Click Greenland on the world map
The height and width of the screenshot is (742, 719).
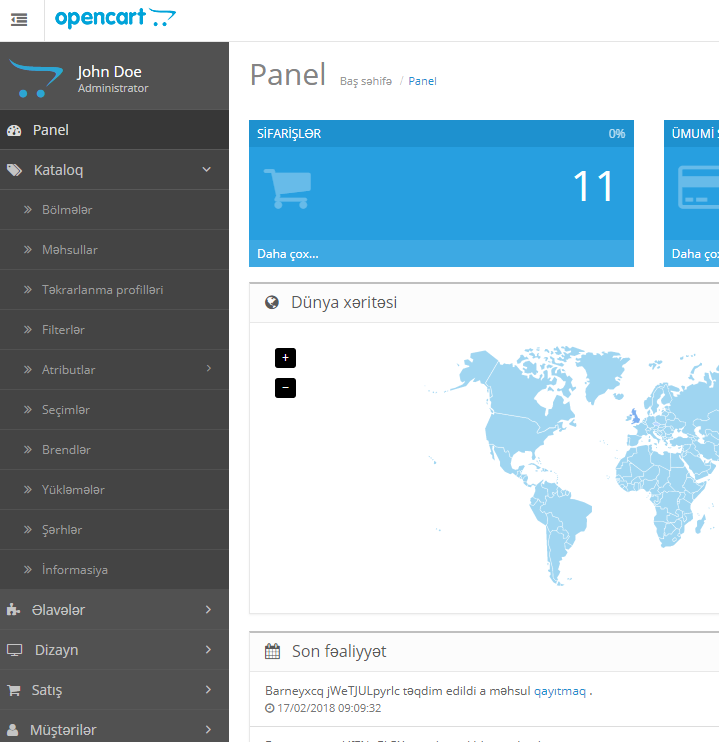pos(602,374)
